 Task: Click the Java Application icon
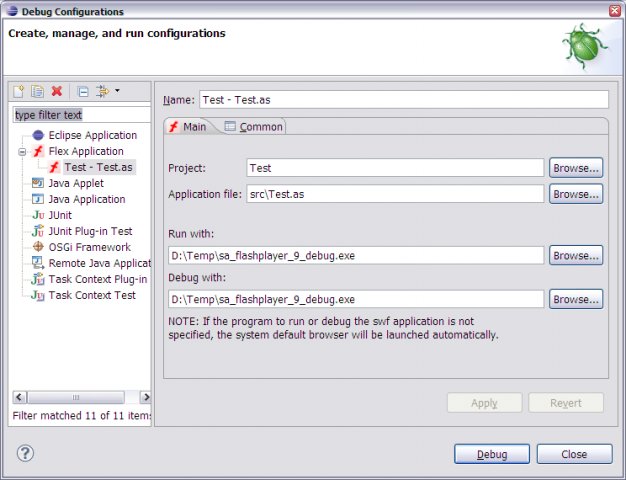[x=38, y=199]
